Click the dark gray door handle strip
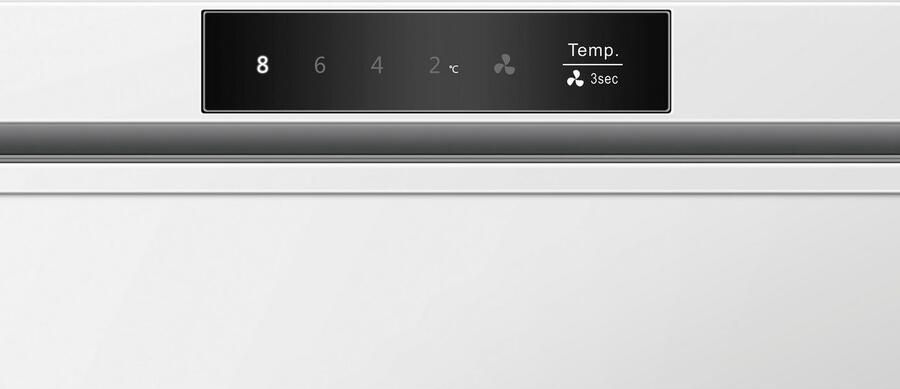The width and height of the screenshot is (900, 389). pos(450,138)
